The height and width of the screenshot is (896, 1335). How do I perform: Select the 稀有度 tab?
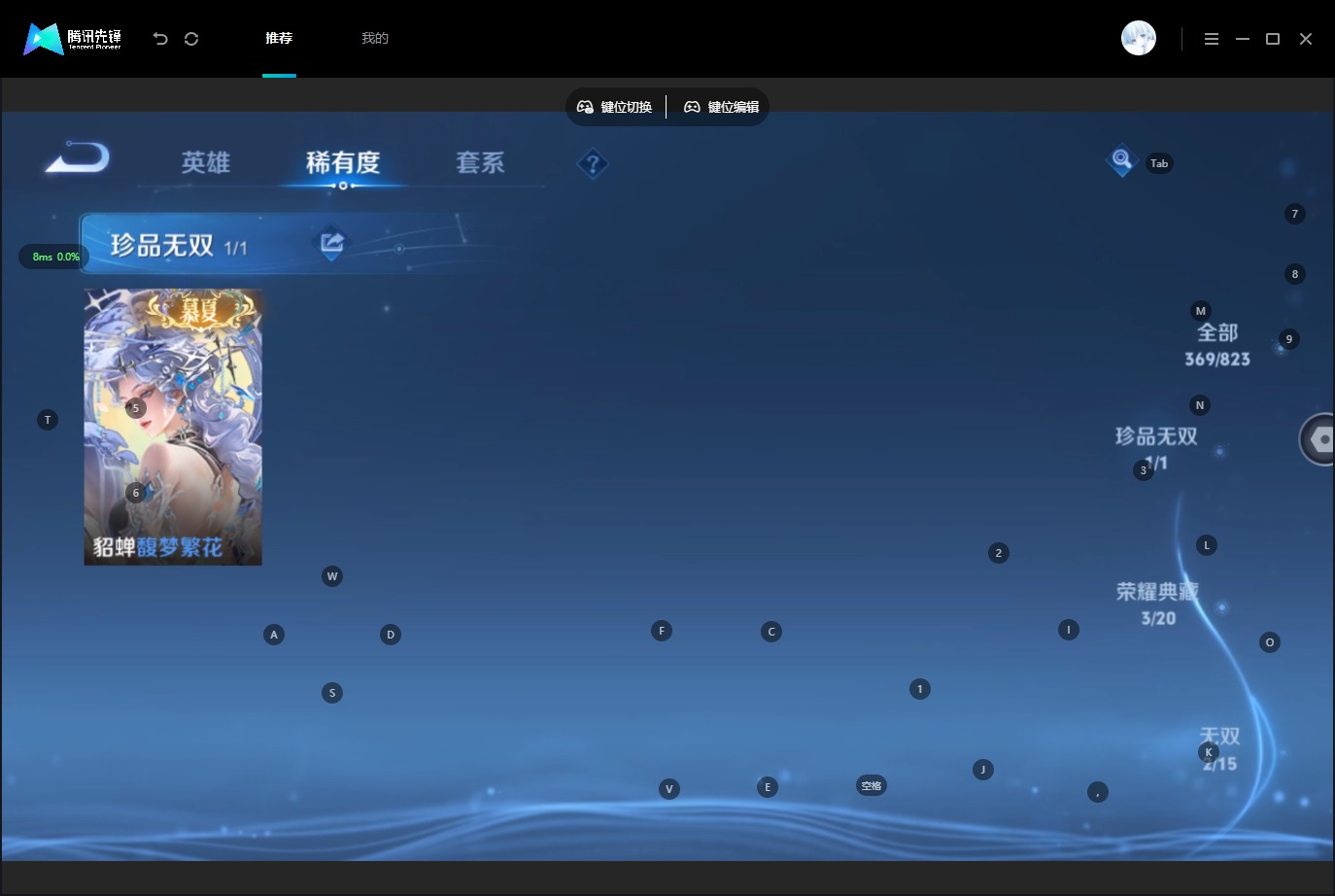(x=343, y=162)
